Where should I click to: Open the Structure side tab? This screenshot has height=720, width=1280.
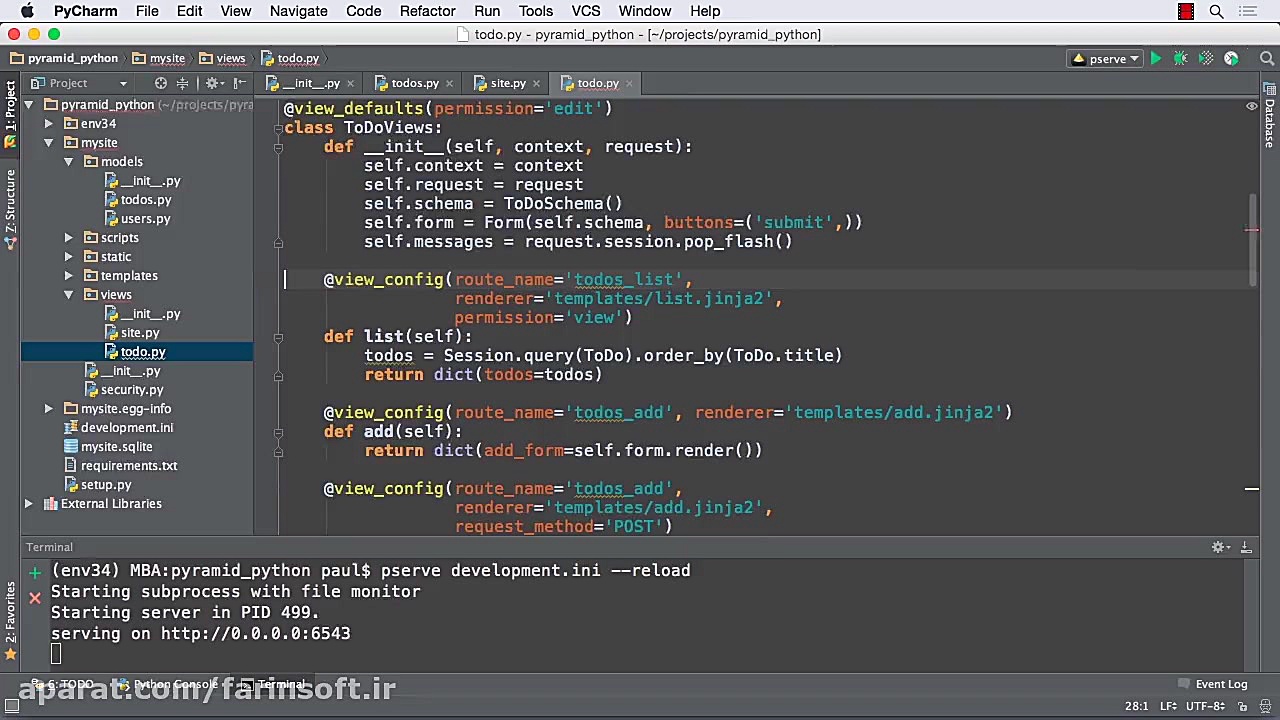(x=10, y=208)
